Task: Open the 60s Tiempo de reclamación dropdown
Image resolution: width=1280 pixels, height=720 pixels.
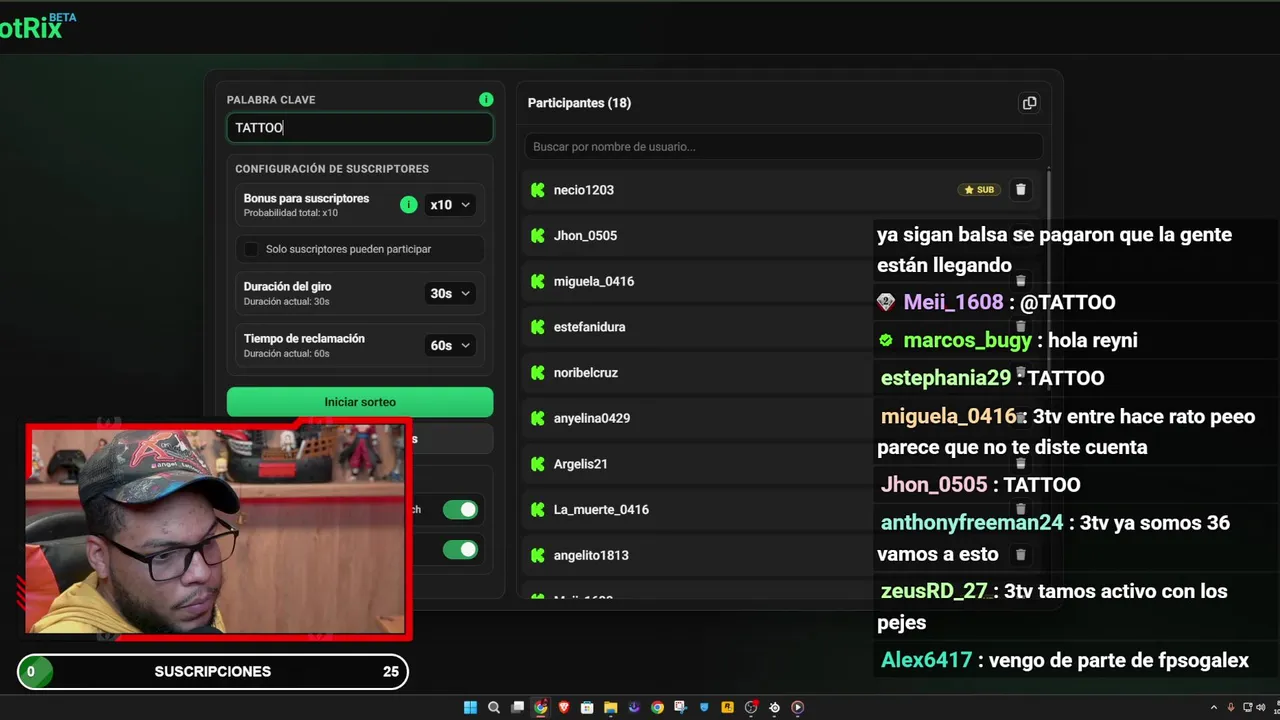Action: click(450, 346)
